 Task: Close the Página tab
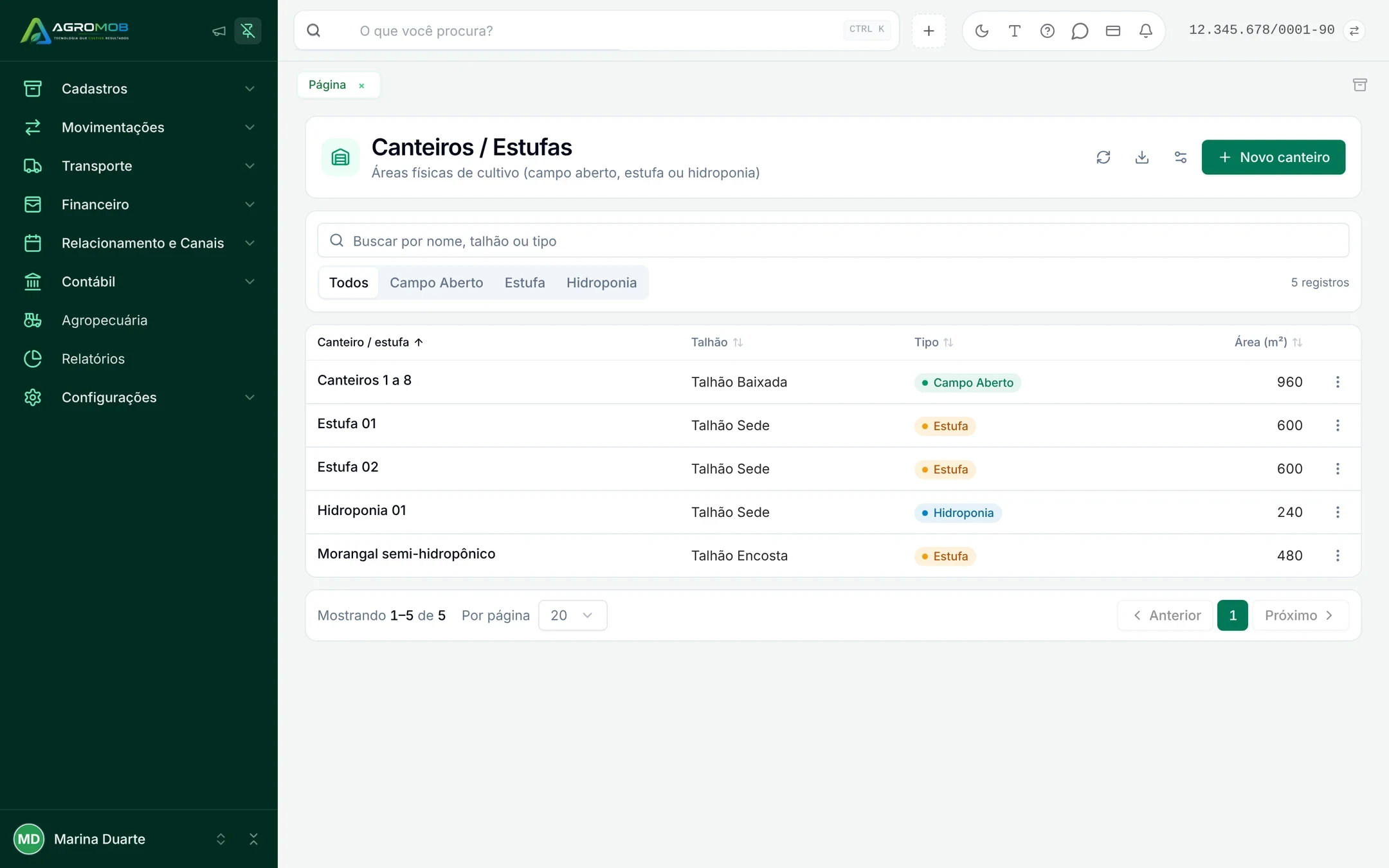pos(361,86)
